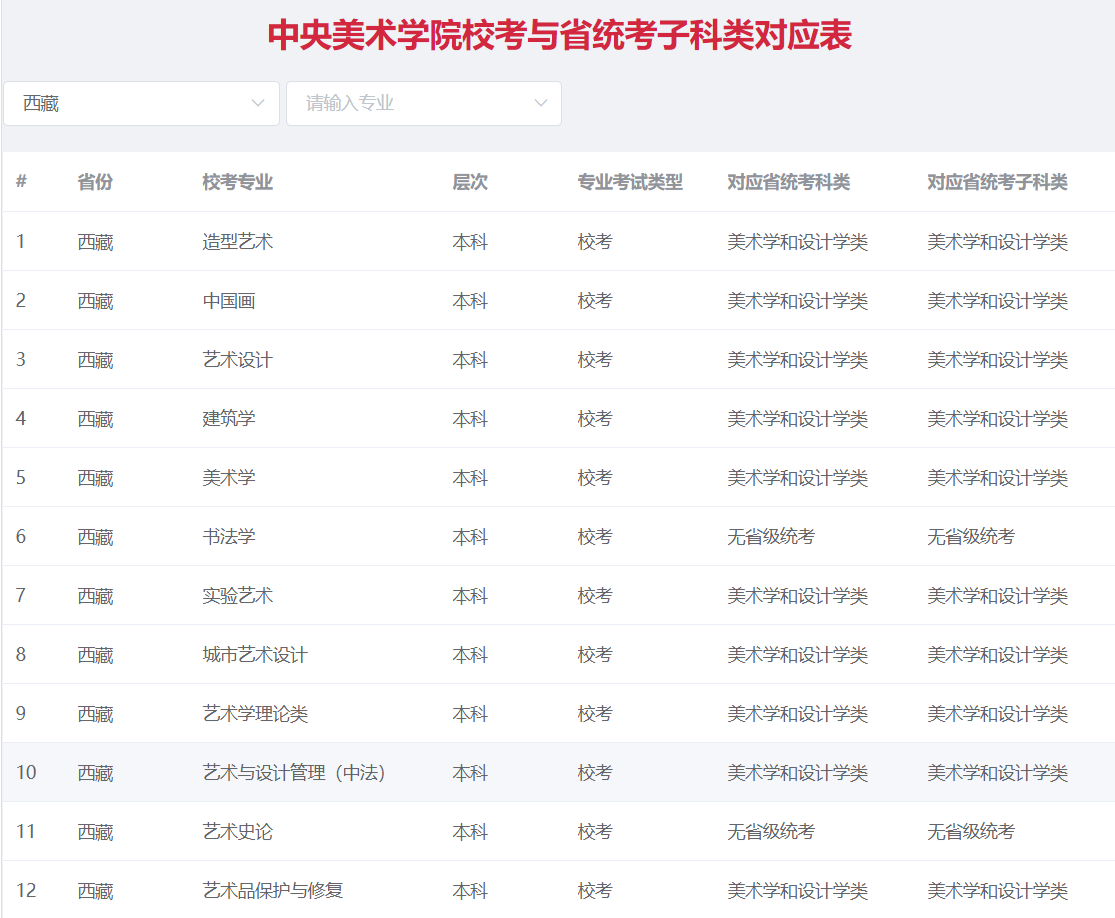This screenshot has height=918, width=1115.
Task: Select the 造型艺术 major cell
Action: 238,242
